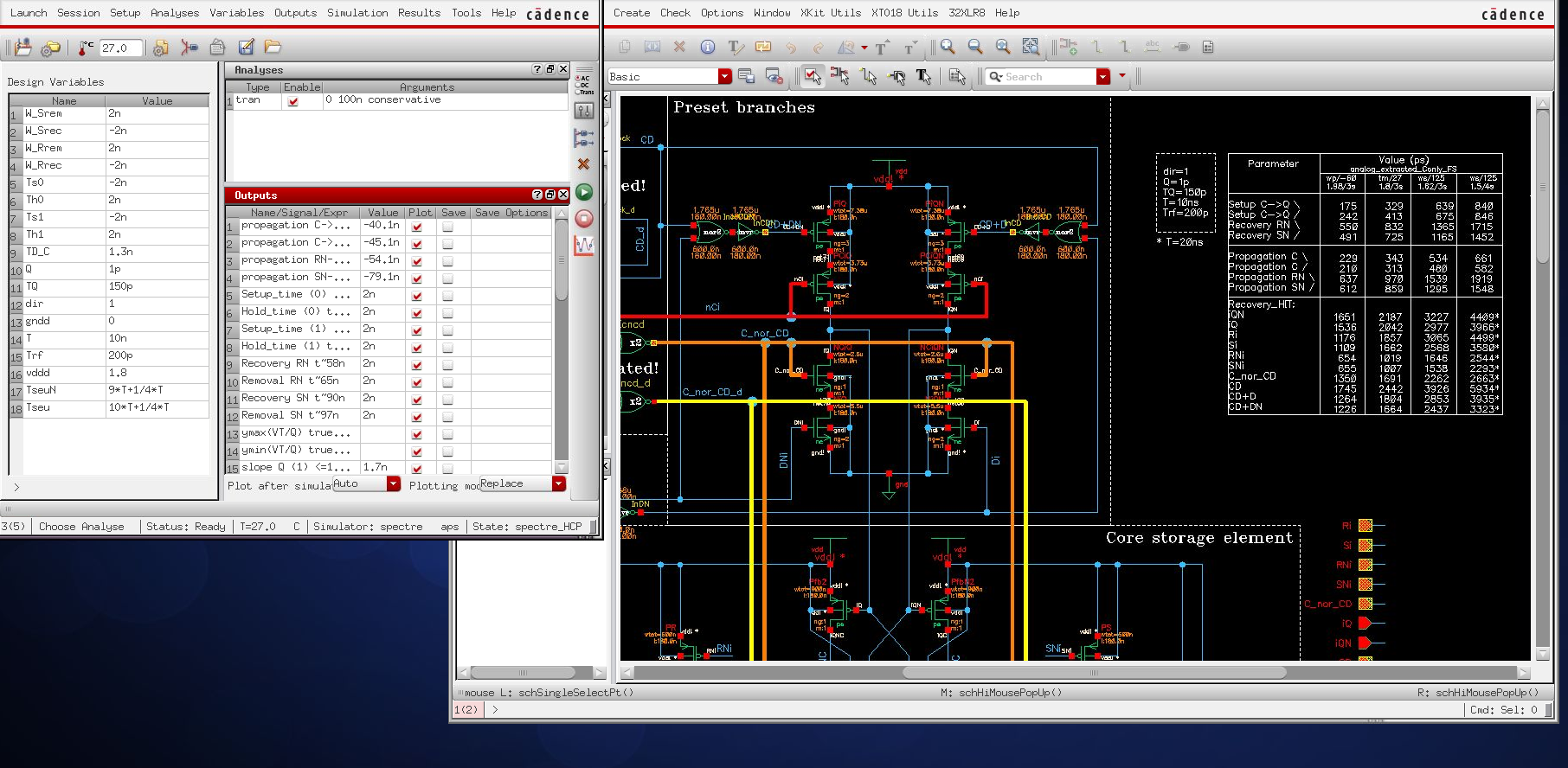Select the TD_C variable row
The image size is (1568, 768).
click(109, 252)
